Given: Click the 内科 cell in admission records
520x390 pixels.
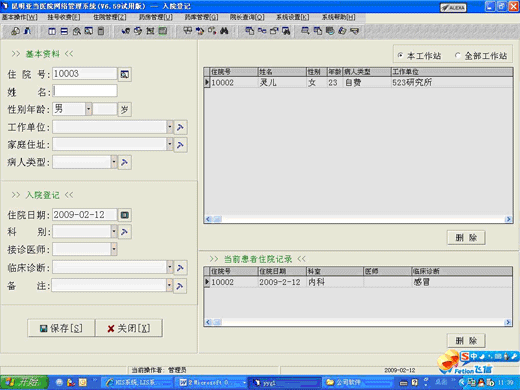Looking at the screenshot, I should click(335, 282).
